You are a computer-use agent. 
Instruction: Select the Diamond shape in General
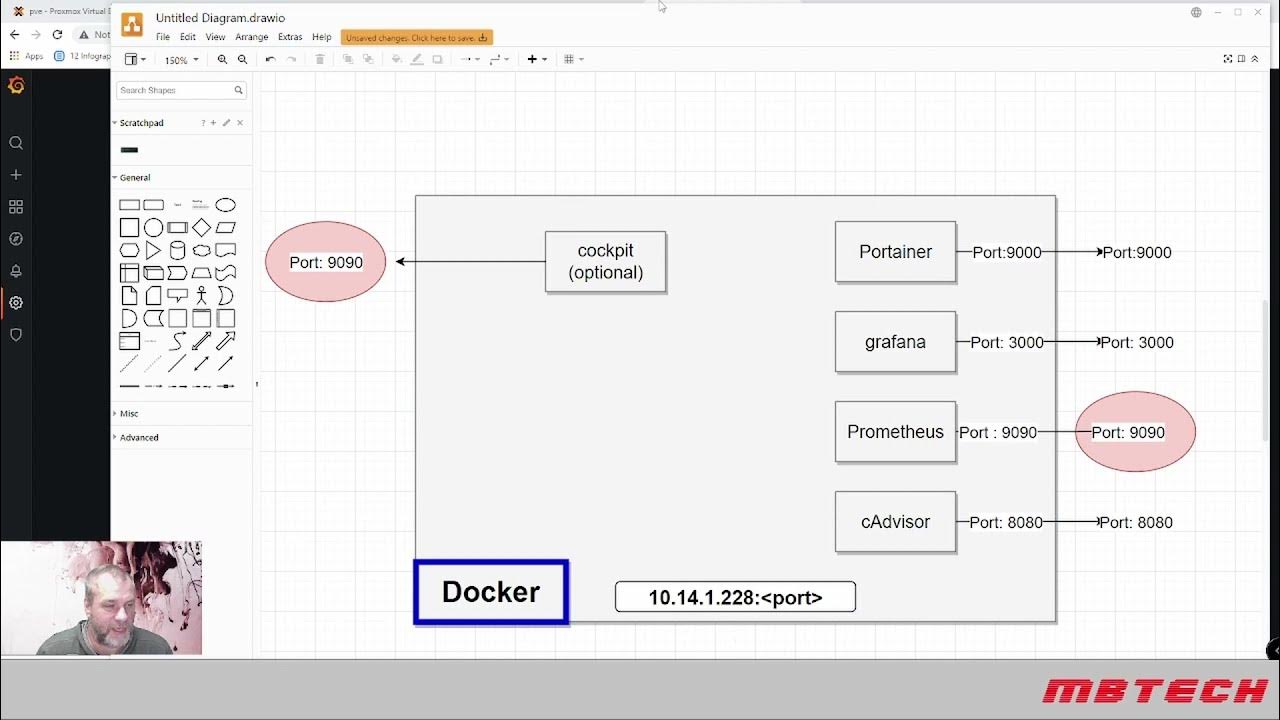pyautogui.click(x=202, y=227)
